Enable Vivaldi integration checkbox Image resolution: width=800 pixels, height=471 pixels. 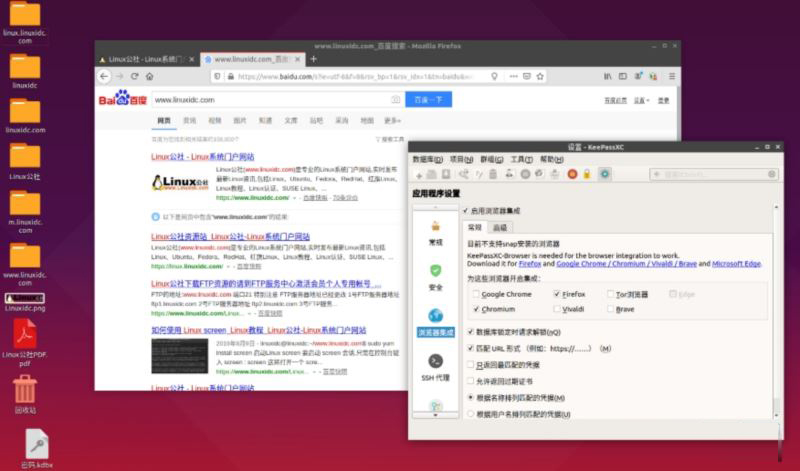pos(557,309)
